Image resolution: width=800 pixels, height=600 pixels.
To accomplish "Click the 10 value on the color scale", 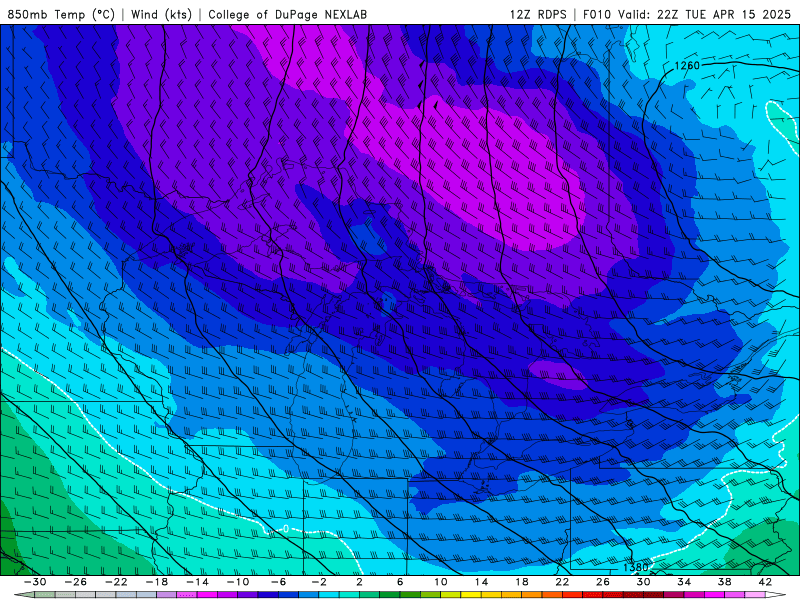I will (441, 582).
